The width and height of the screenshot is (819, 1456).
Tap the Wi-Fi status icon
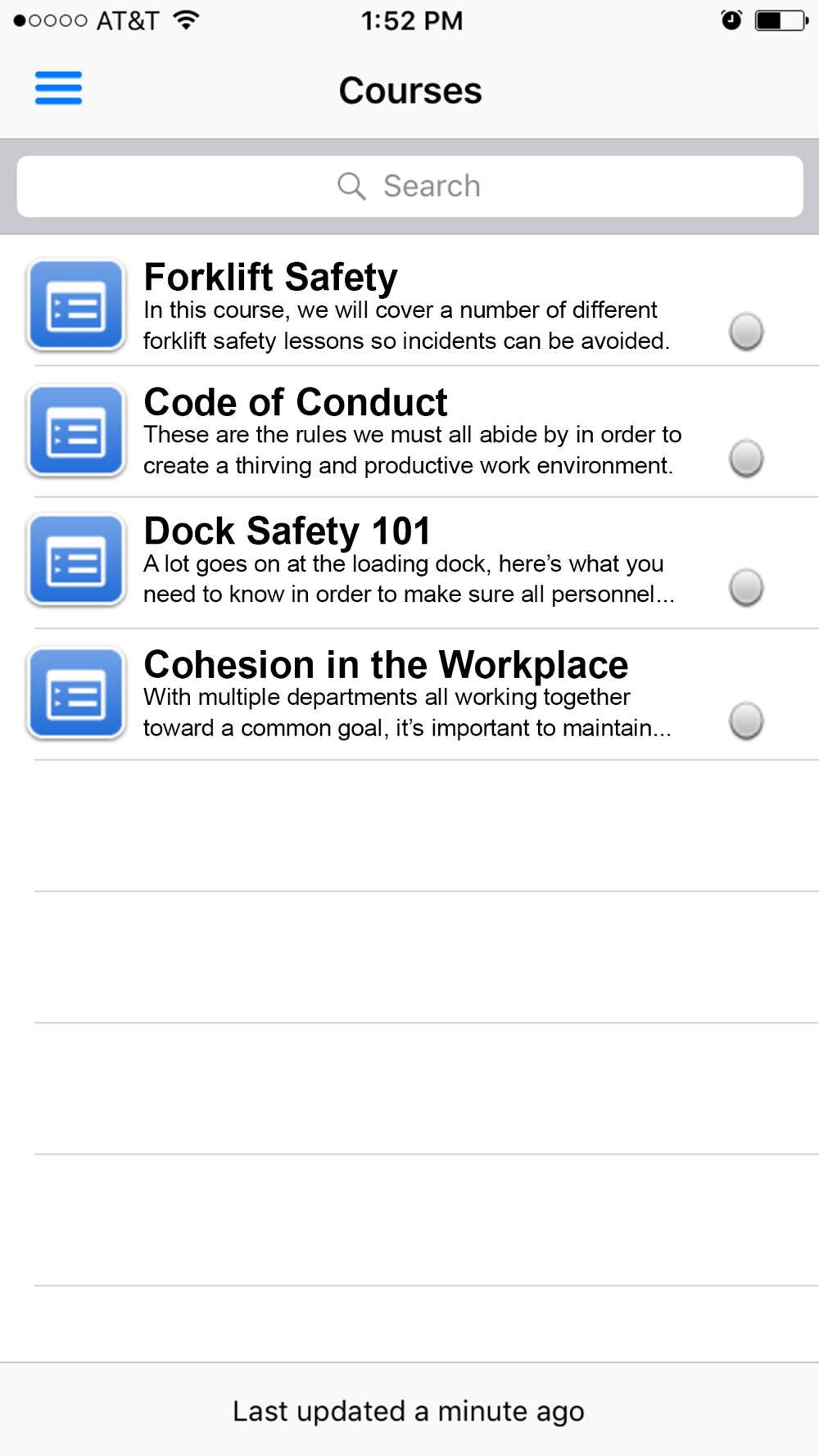(x=187, y=20)
